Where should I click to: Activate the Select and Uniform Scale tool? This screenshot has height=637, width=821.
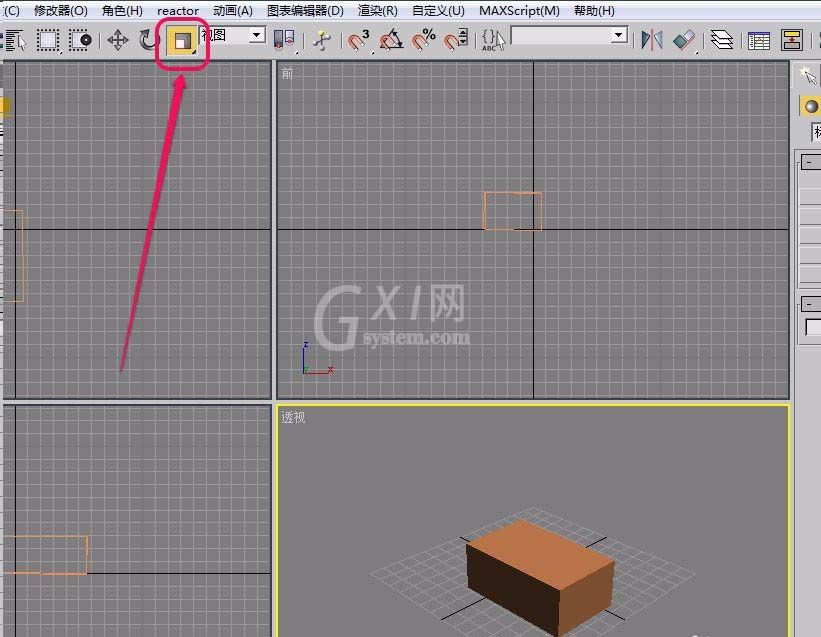182,41
